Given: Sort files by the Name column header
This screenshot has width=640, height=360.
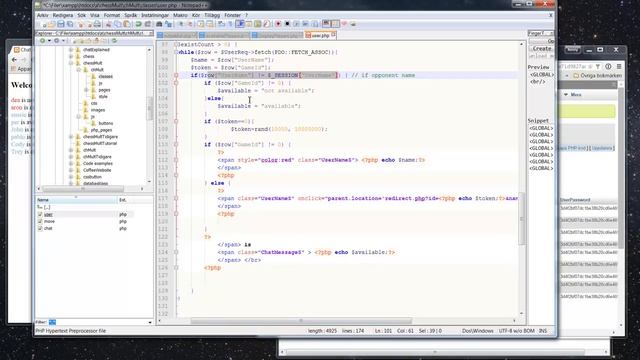Looking at the screenshot, I should pos(76,200).
